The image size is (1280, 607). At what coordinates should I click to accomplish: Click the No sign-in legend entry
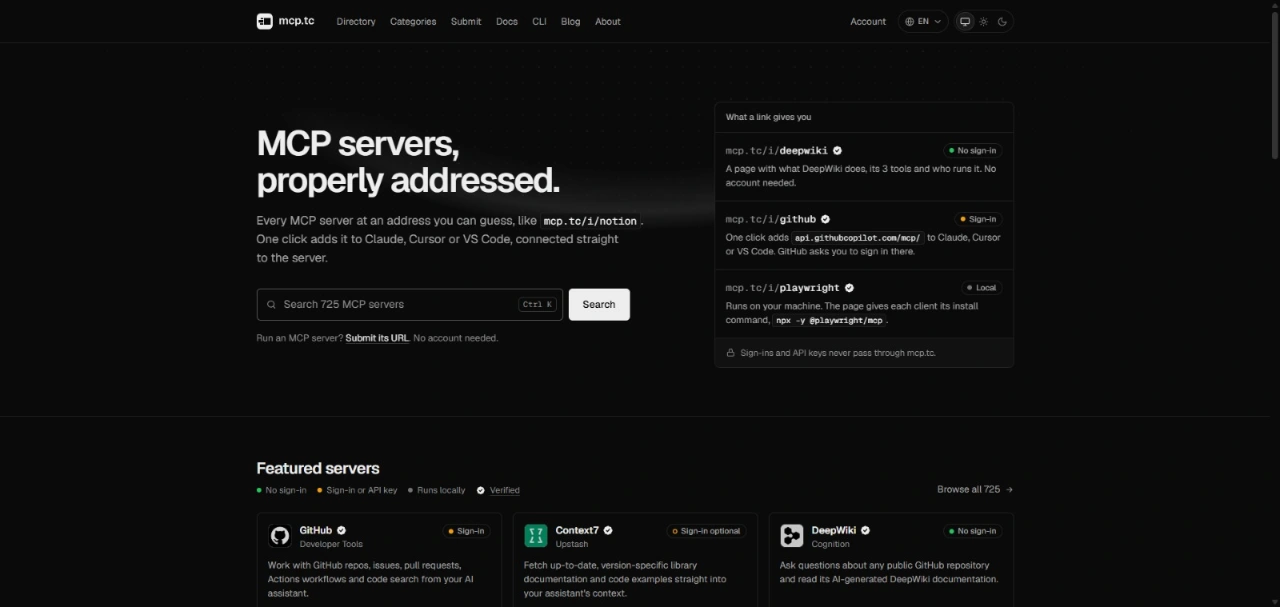coord(282,490)
